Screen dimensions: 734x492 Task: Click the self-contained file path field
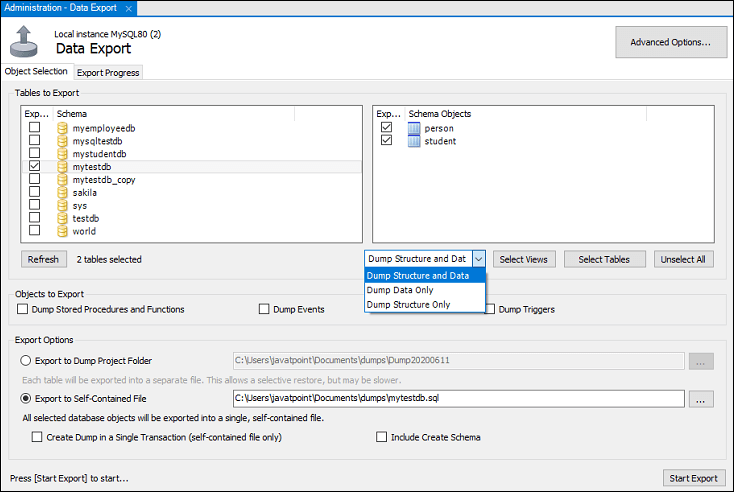click(x=458, y=399)
